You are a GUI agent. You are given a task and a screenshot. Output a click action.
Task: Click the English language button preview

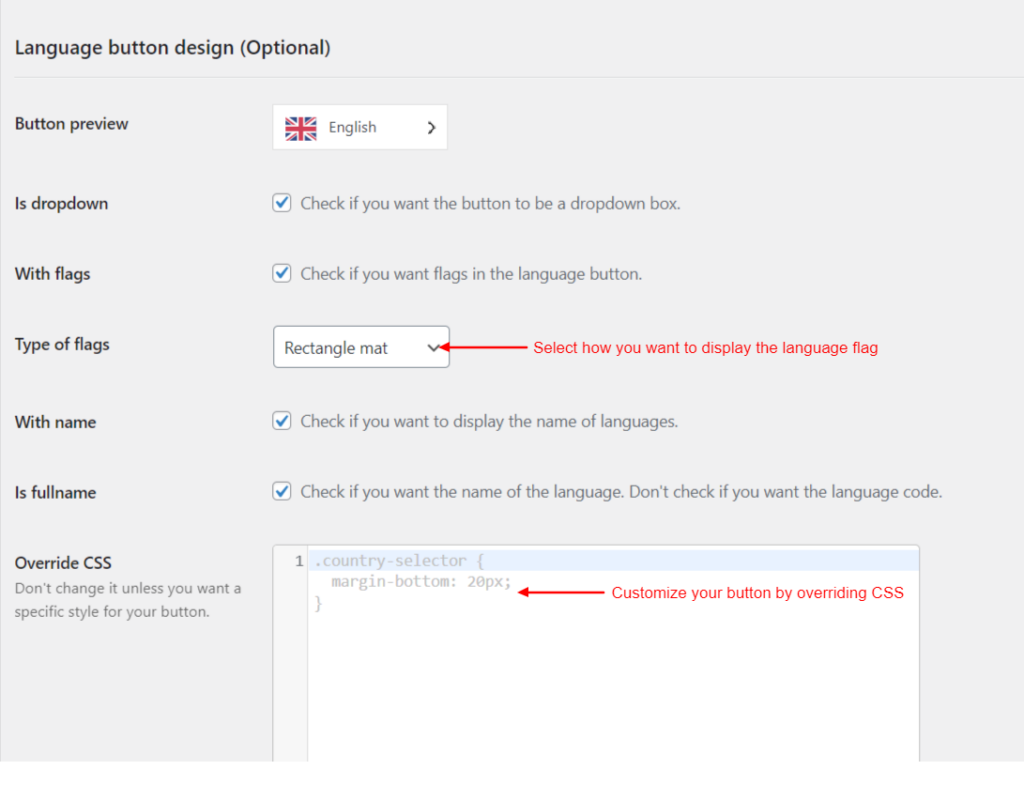coord(360,127)
